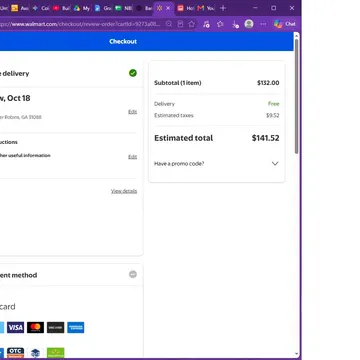Screen dimensions: 360x360
Task: Open View details link
Action: coord(124,191)
